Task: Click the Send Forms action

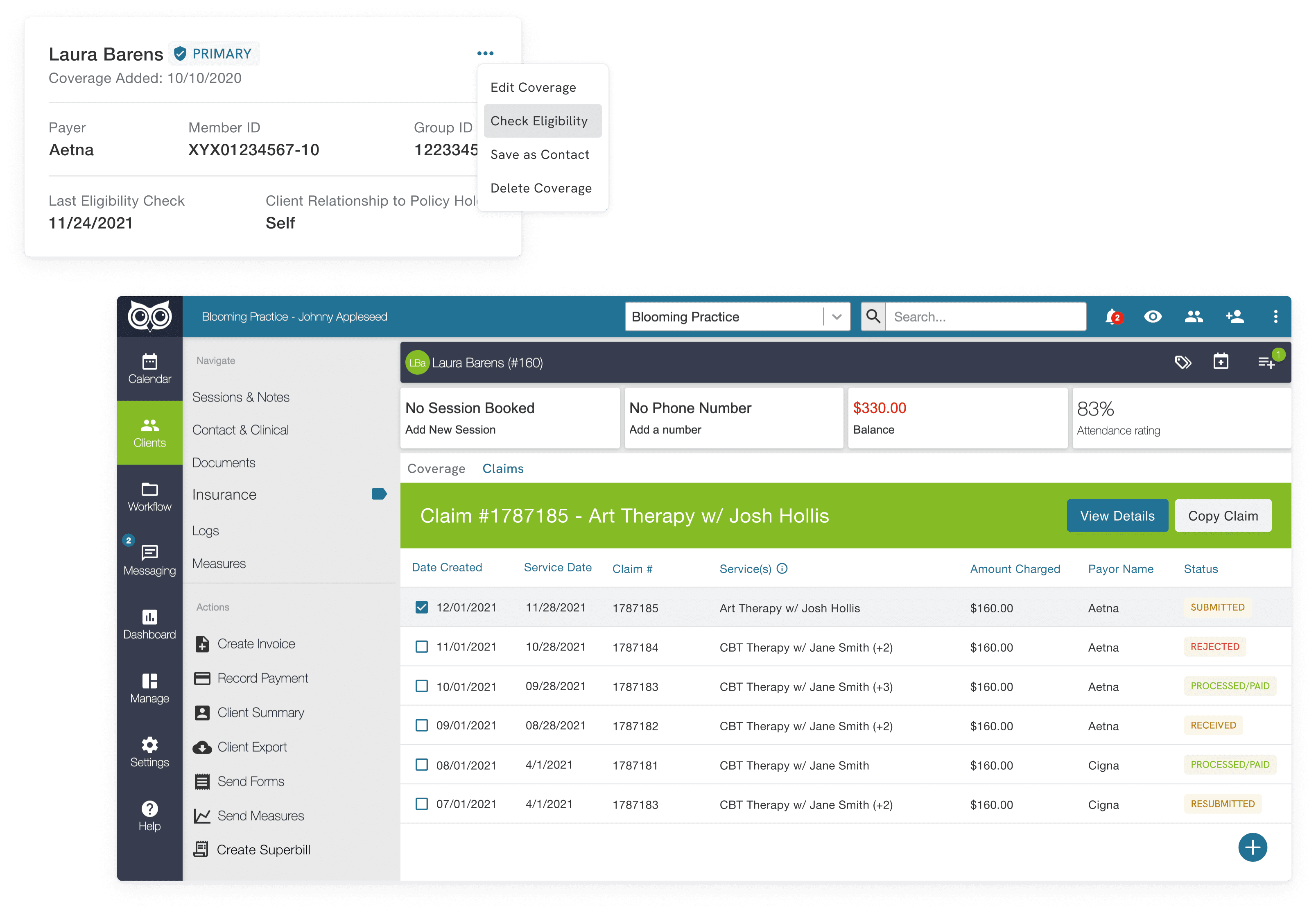Action: [239, 781]
